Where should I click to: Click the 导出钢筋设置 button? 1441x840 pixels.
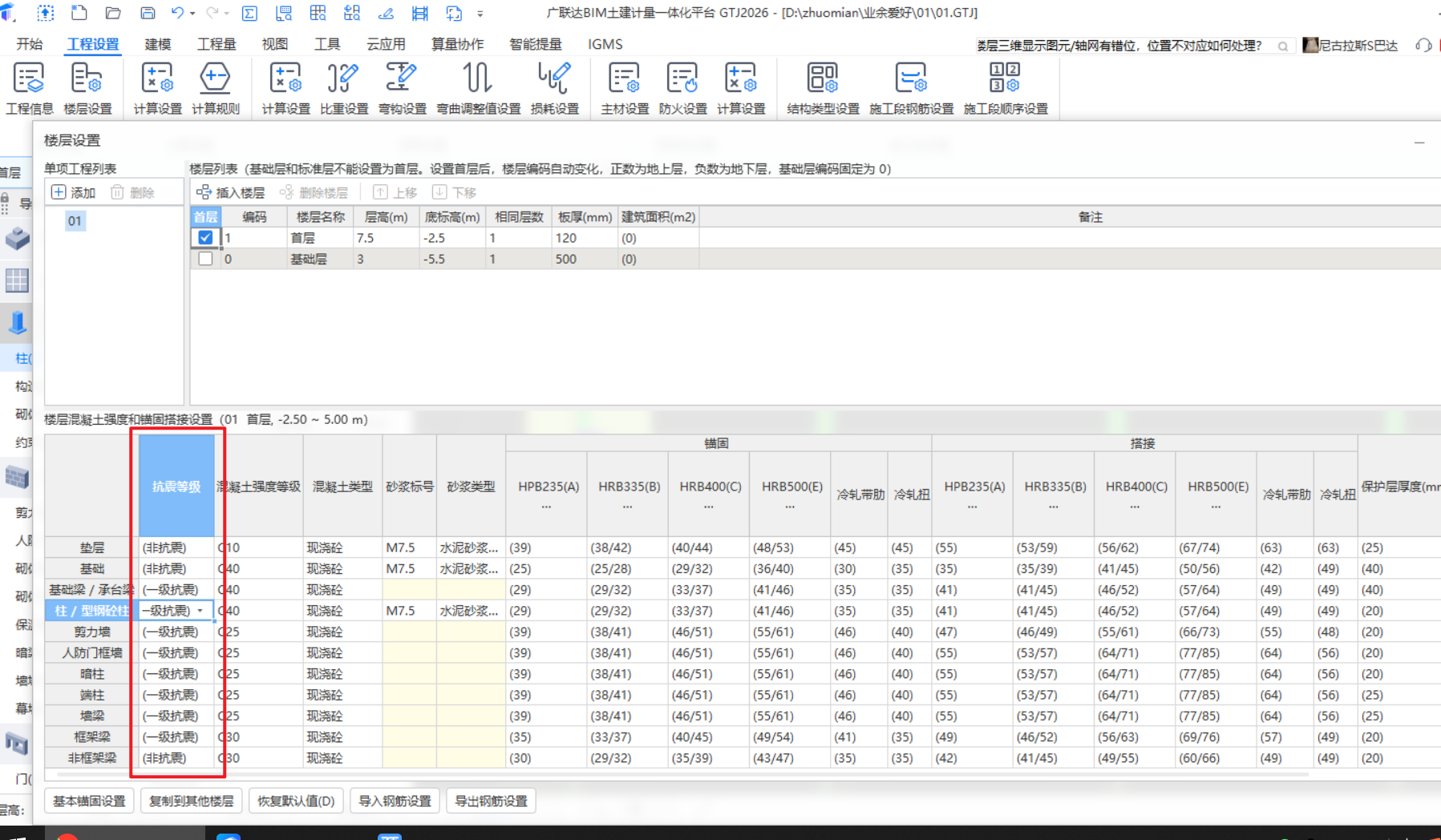491,801
